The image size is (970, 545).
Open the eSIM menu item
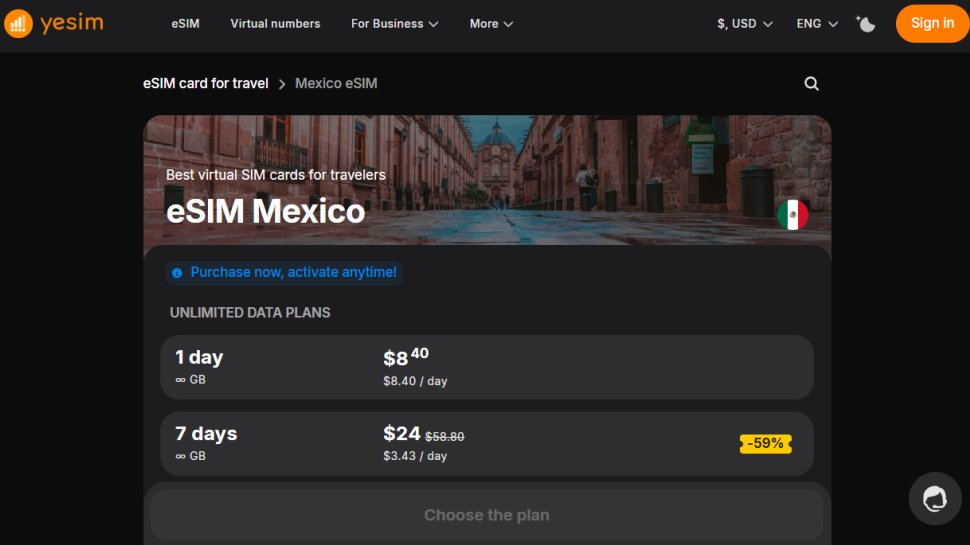[x=185, y=24]
